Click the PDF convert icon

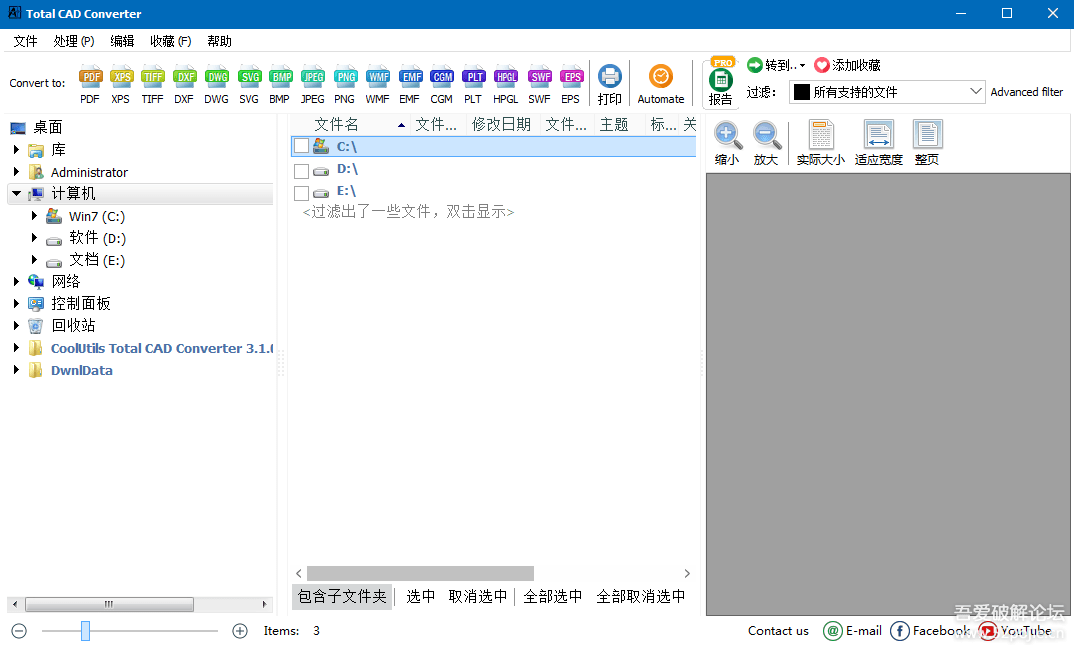[90, 78]
